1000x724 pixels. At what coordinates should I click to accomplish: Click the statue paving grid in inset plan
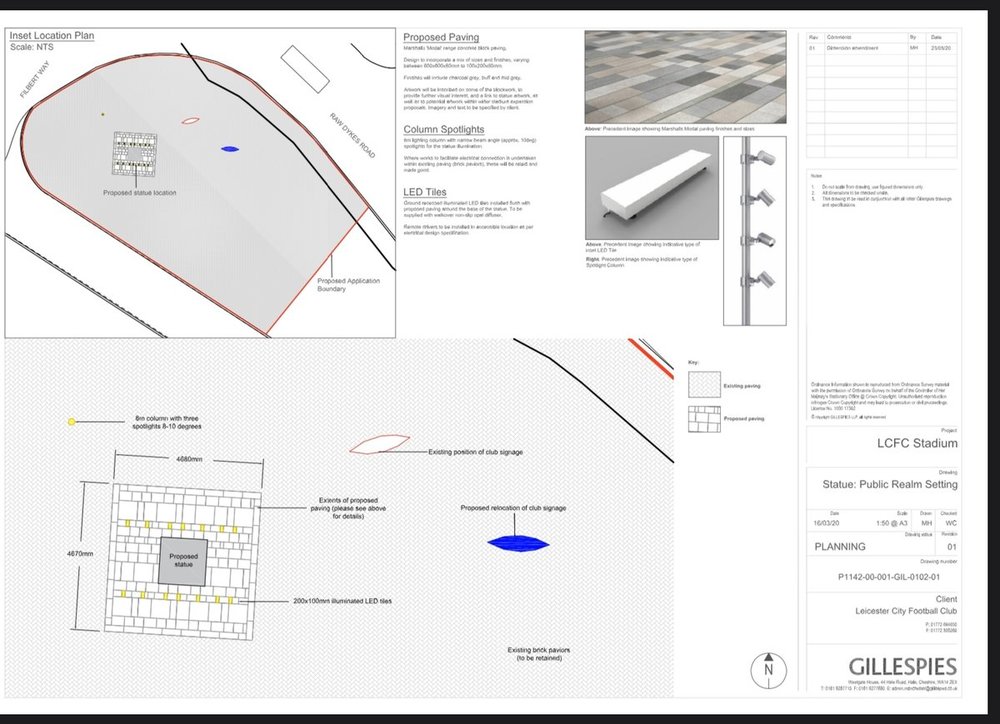[135, 154]
